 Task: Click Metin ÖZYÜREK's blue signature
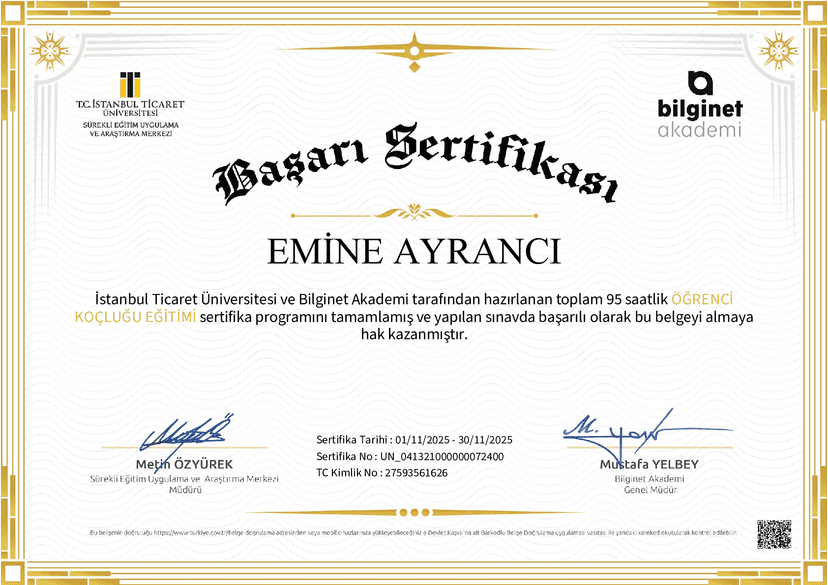[187, 433]
